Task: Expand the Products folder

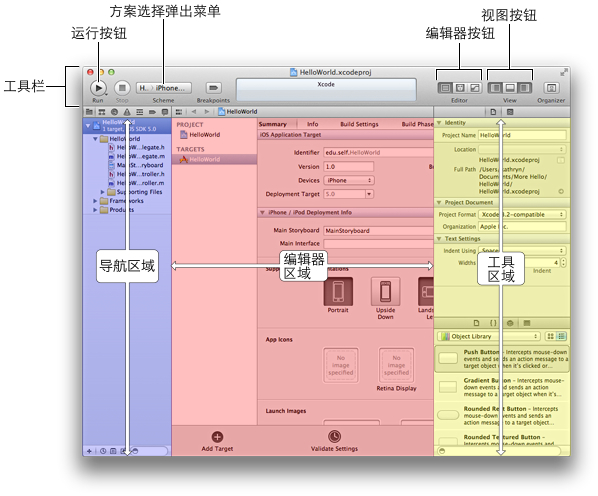Action: click(95, 210)
